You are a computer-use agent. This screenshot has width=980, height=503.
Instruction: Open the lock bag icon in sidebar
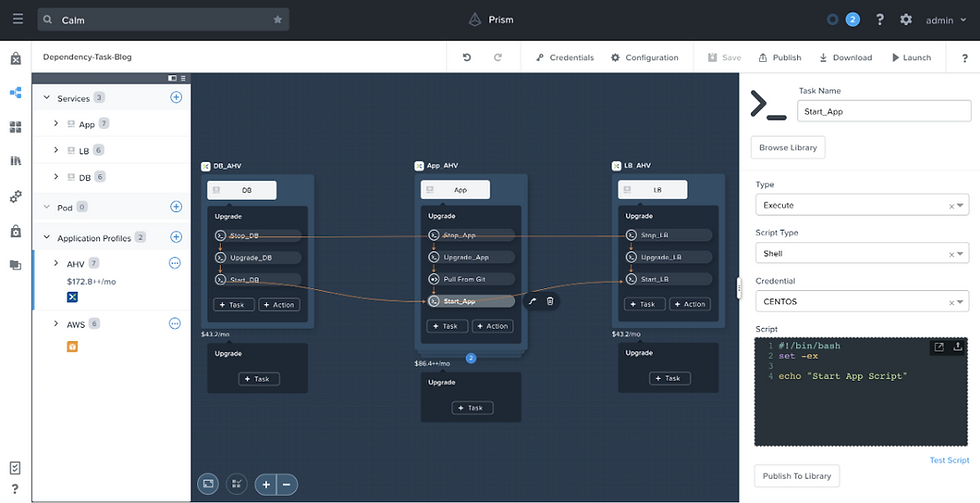[x=16, y=231]
